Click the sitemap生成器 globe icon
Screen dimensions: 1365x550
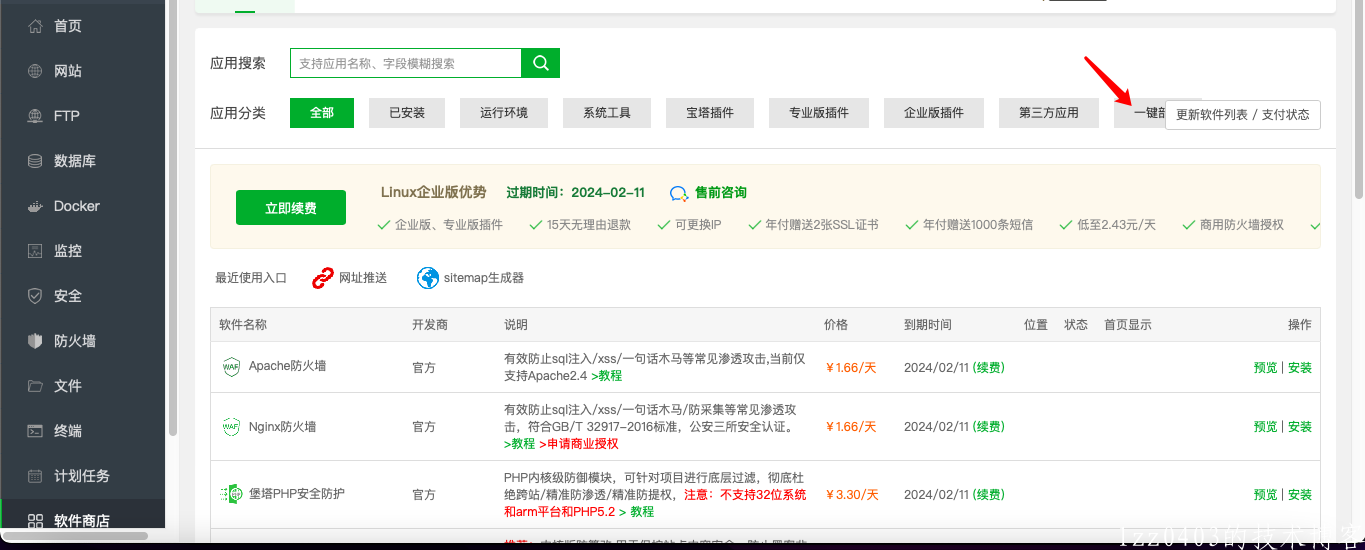point(428,278)
